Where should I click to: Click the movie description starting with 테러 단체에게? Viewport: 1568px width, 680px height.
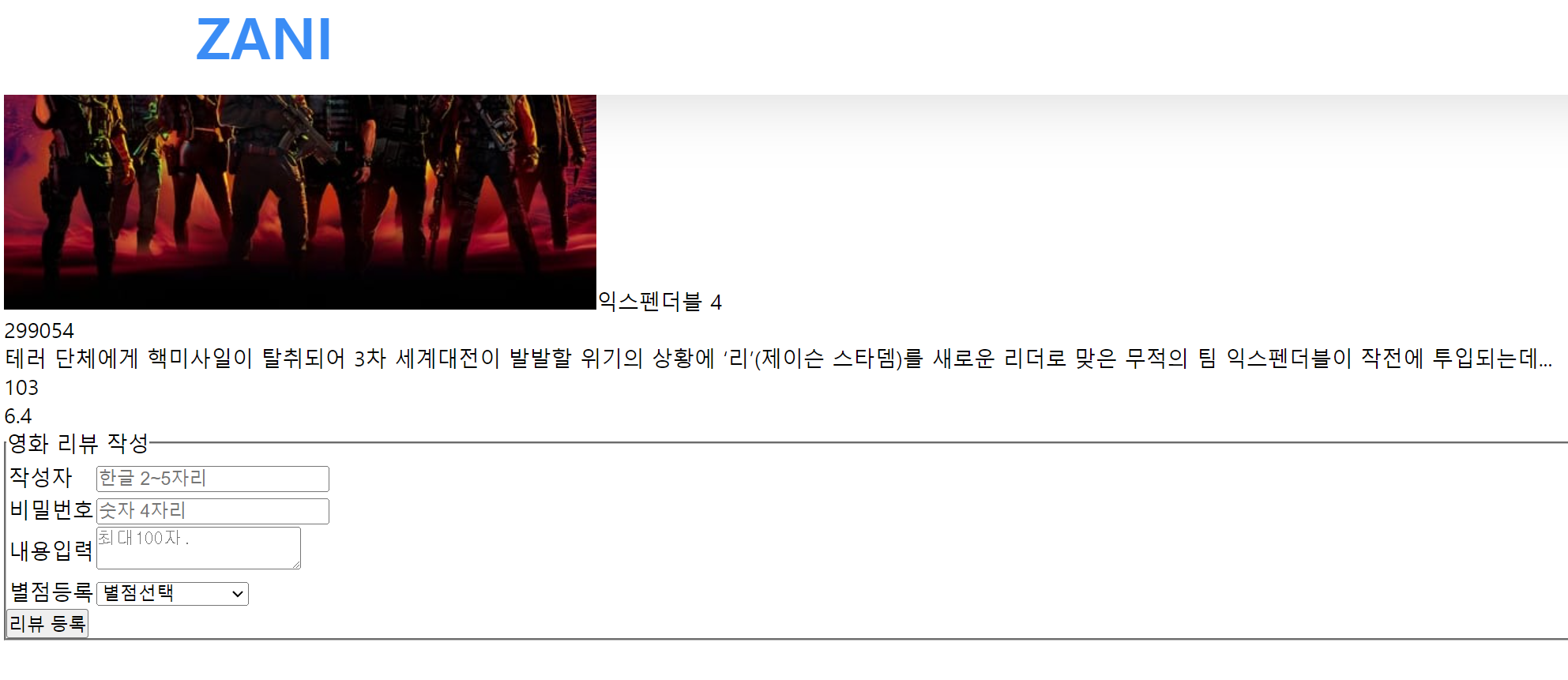point(778,359)
